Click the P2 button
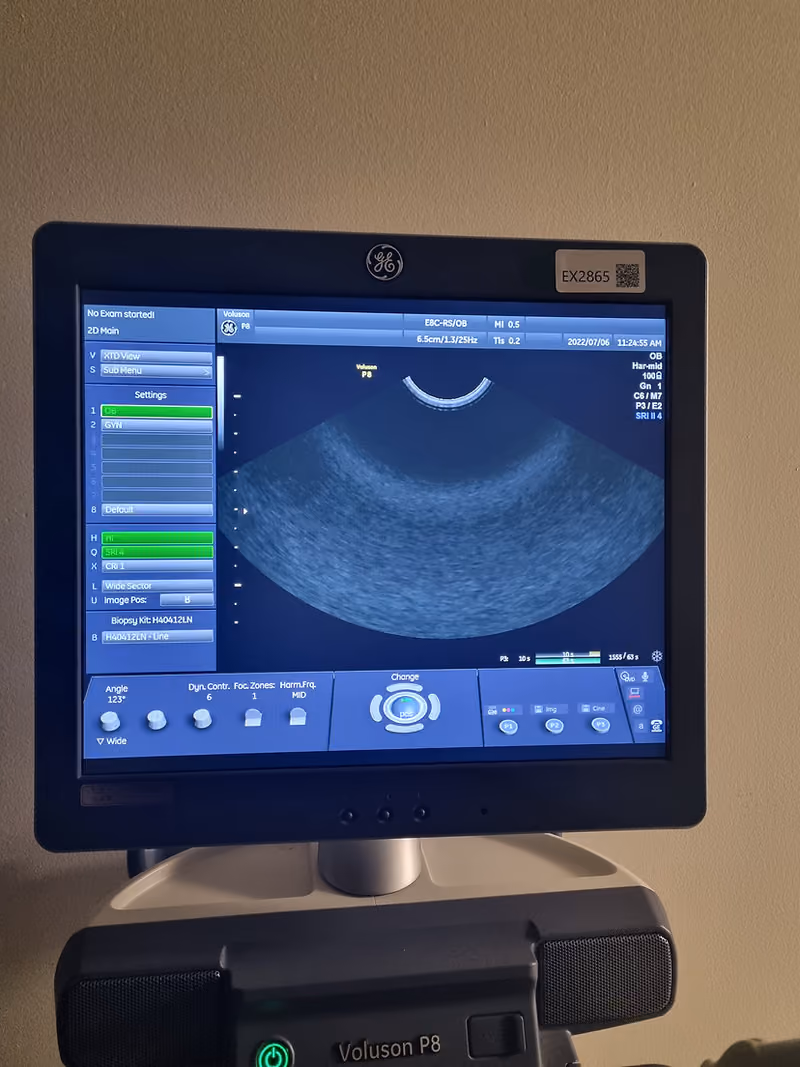Screen dimensions: 800x1067 [x=554, y=726]
